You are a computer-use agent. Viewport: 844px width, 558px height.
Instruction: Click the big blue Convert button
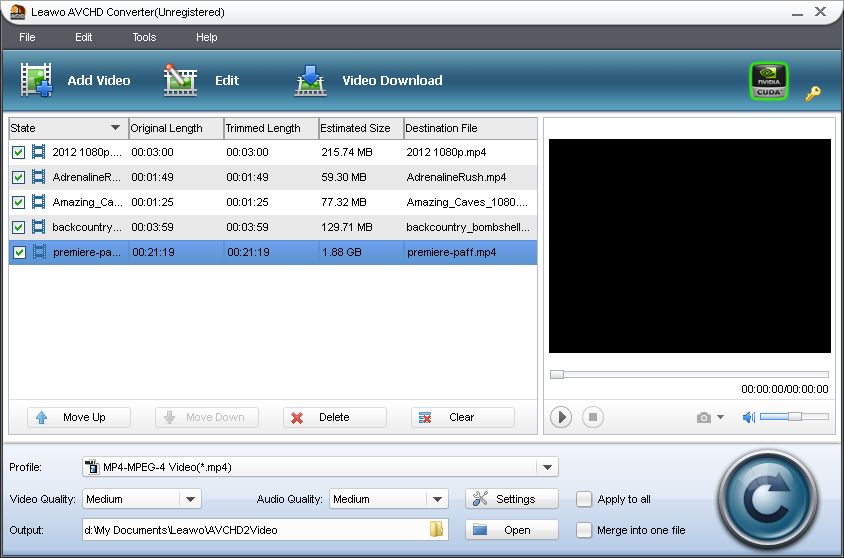[768, 499]
